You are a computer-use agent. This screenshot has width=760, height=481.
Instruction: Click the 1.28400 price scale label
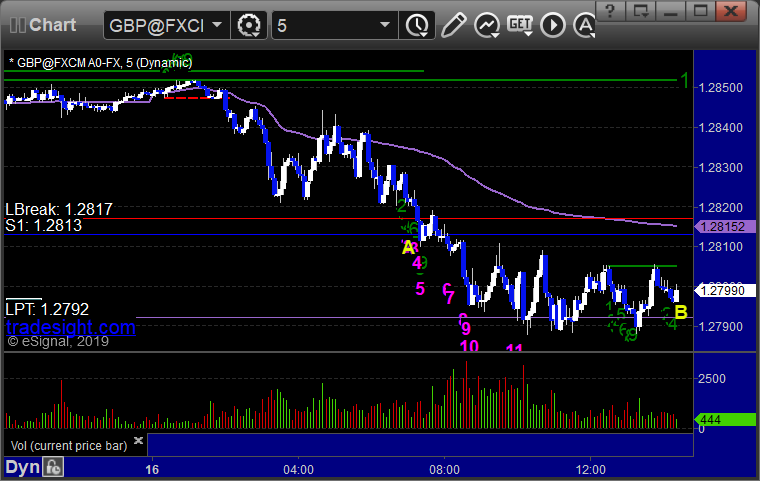(721, 128)
